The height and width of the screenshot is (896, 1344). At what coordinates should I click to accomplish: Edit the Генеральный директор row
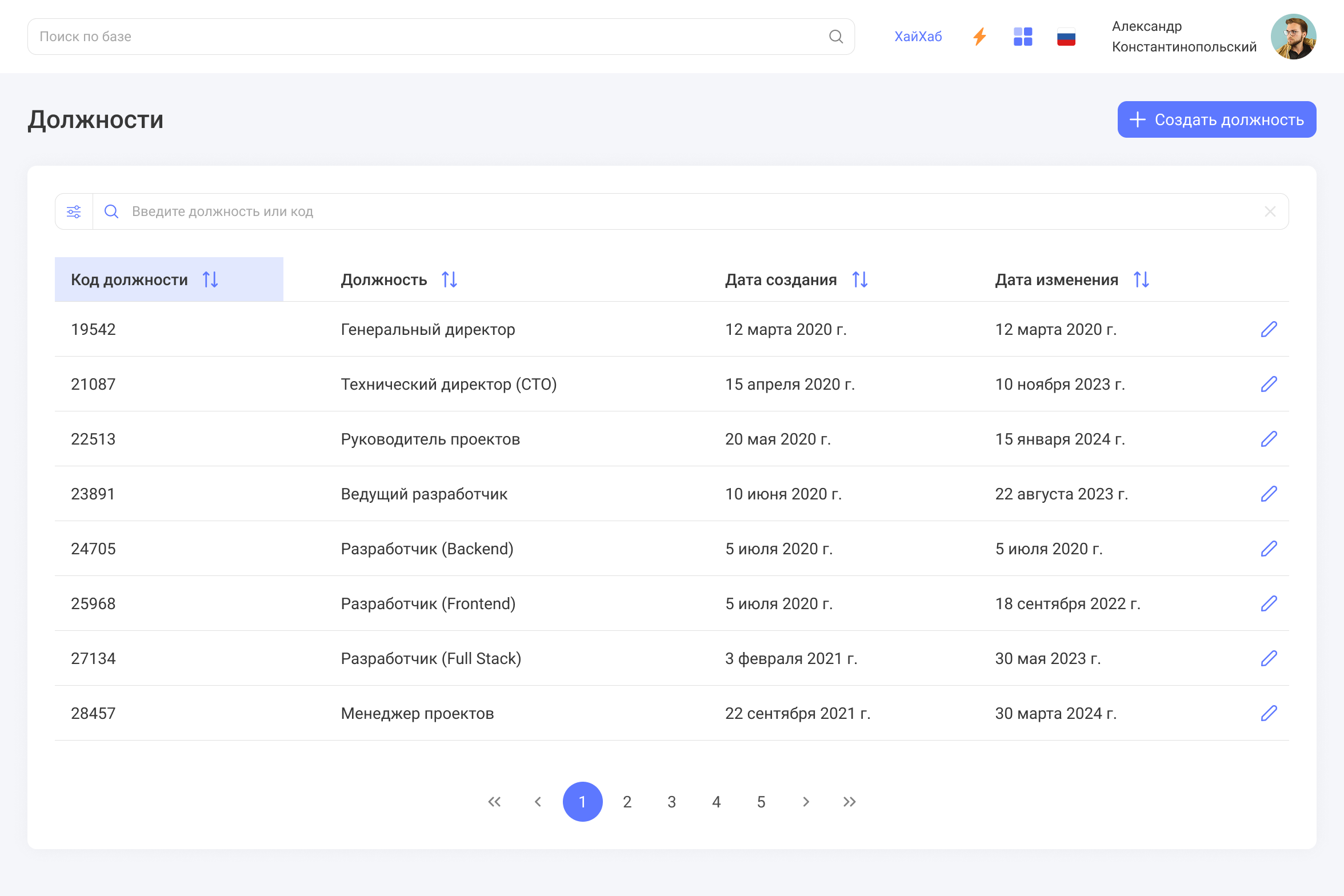1269,329
